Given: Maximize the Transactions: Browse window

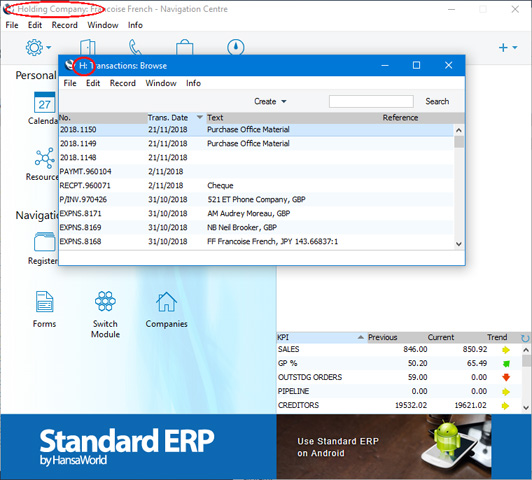Looking at the screenshot, I should [416, 65].
